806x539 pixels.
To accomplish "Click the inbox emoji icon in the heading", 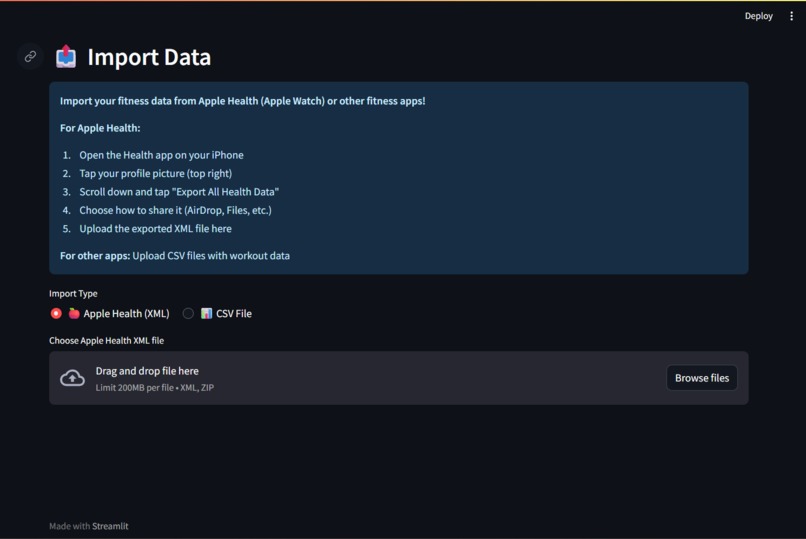I will click(x=66, y=57).
